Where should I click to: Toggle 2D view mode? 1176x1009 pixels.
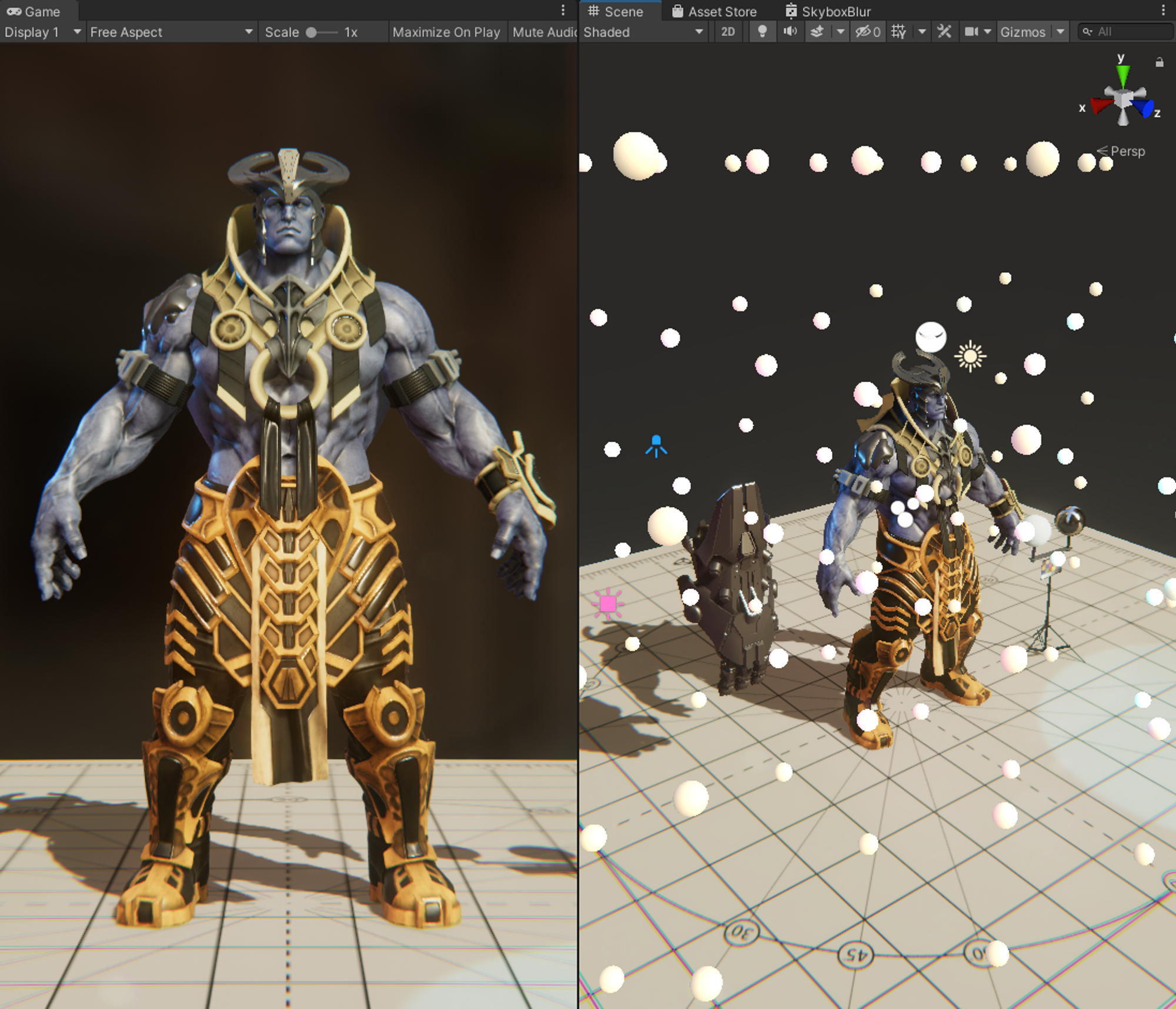(x=728, y=32)
